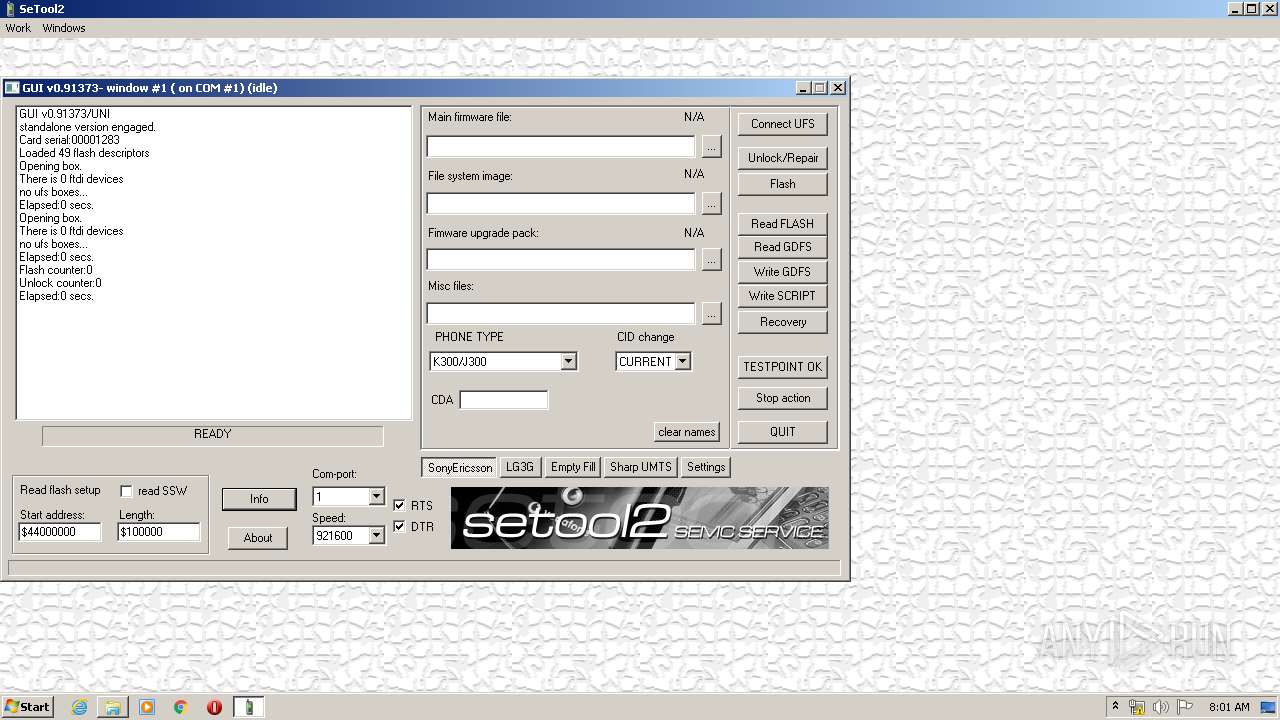Expand the CID change dropdown

coord(682,361)
